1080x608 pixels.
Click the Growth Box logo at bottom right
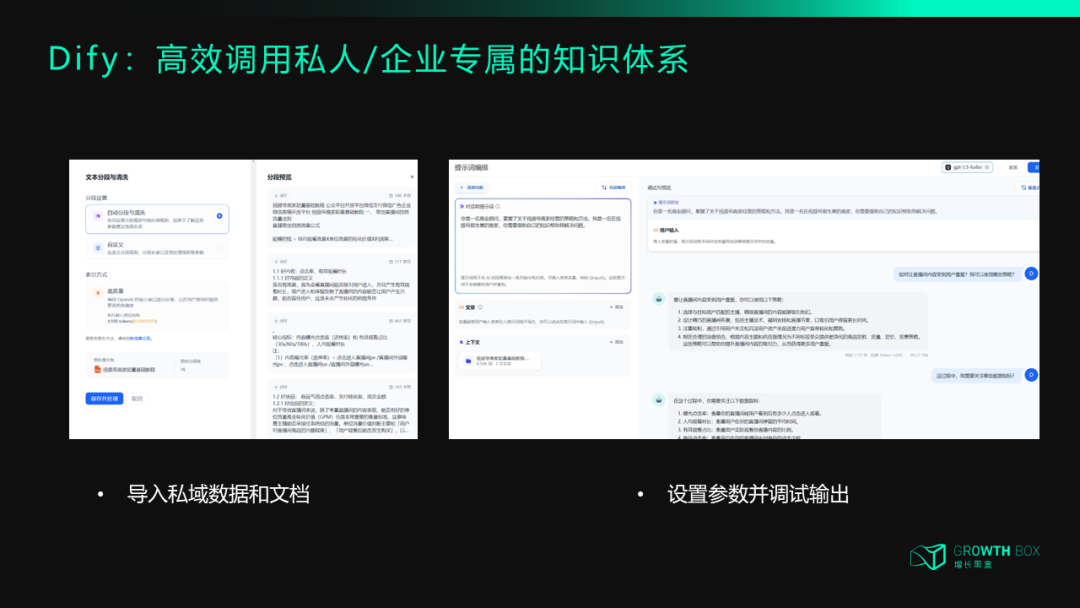point(973,556)
